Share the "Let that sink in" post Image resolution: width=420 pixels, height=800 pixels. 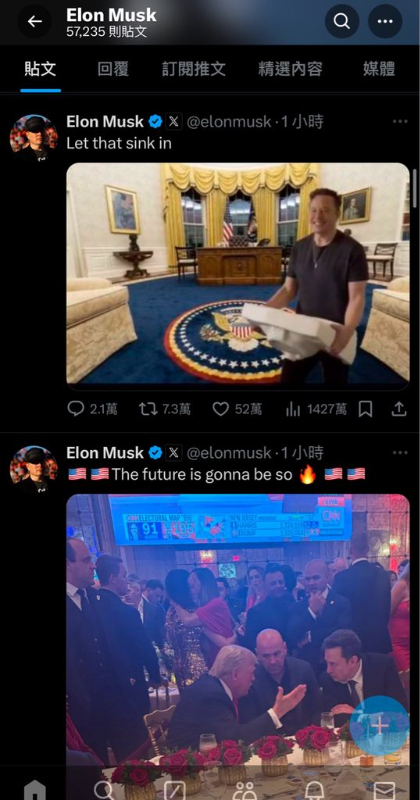coord(399,408)
